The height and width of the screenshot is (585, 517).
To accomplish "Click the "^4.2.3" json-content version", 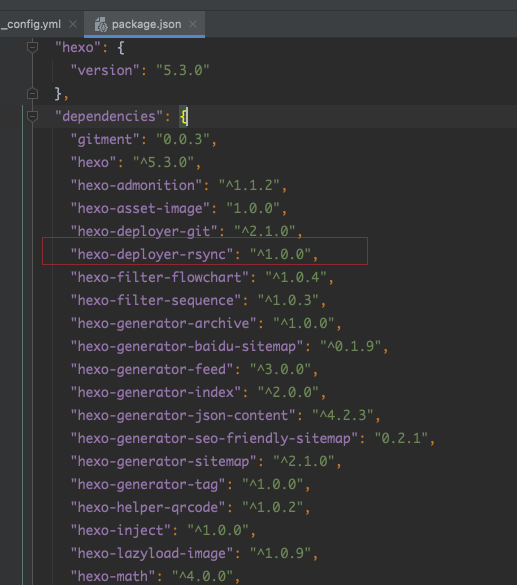I will (x=342, y=415).
